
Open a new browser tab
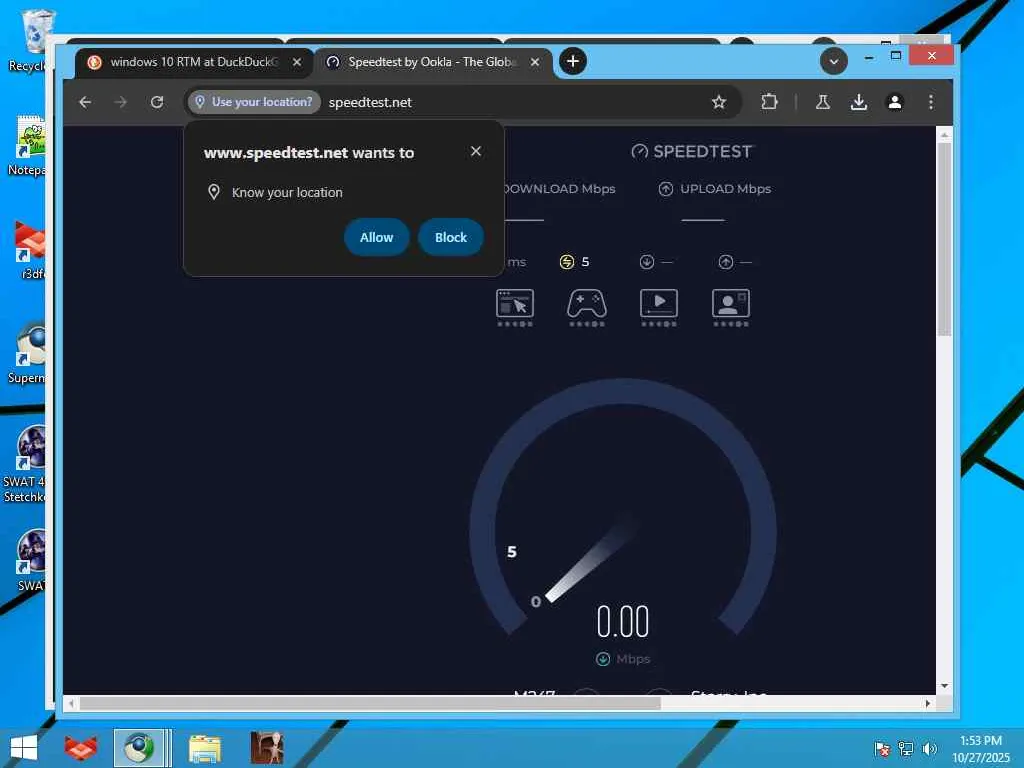pyautogui.click(x=573, y=61)
